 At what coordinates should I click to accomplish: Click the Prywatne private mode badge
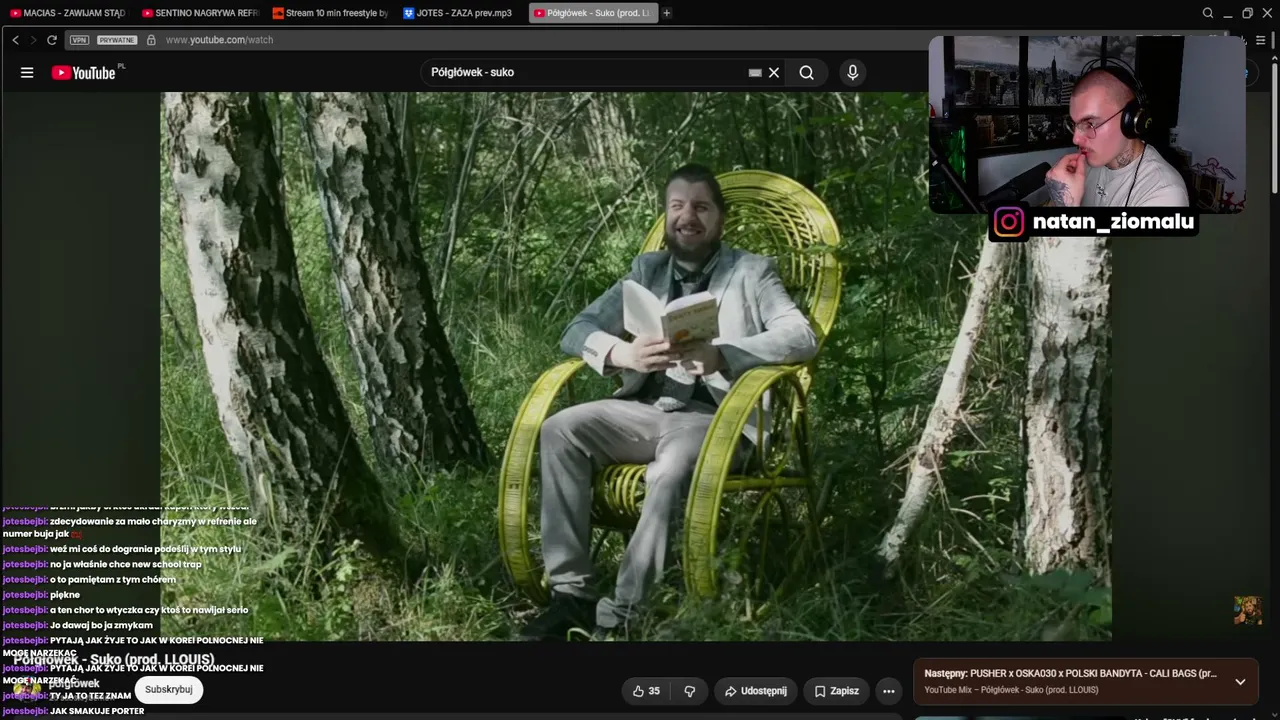[117, 40]
